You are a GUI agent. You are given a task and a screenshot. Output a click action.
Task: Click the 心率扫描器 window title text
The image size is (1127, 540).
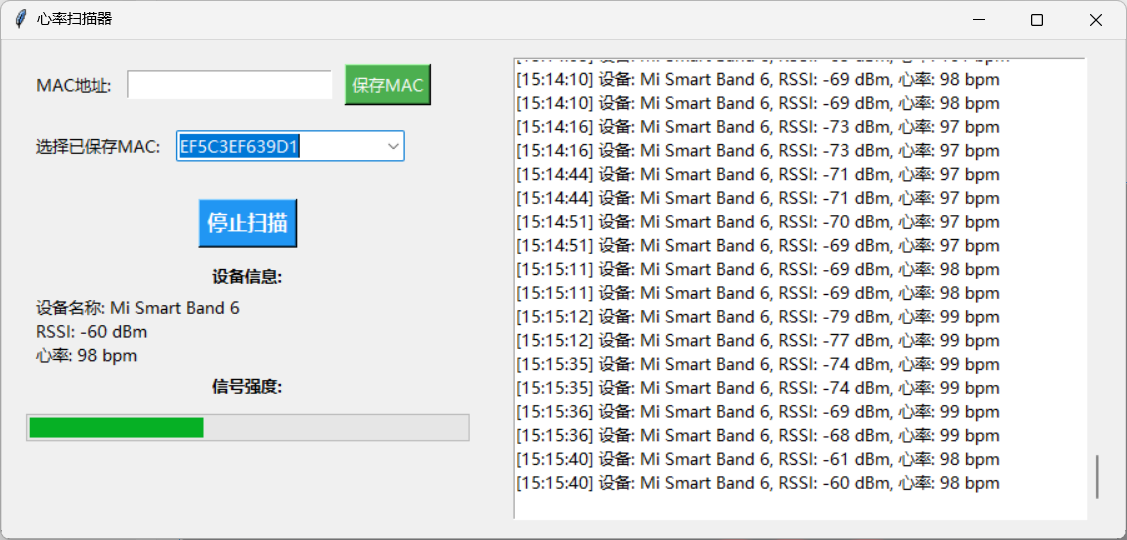pos(74,19)
